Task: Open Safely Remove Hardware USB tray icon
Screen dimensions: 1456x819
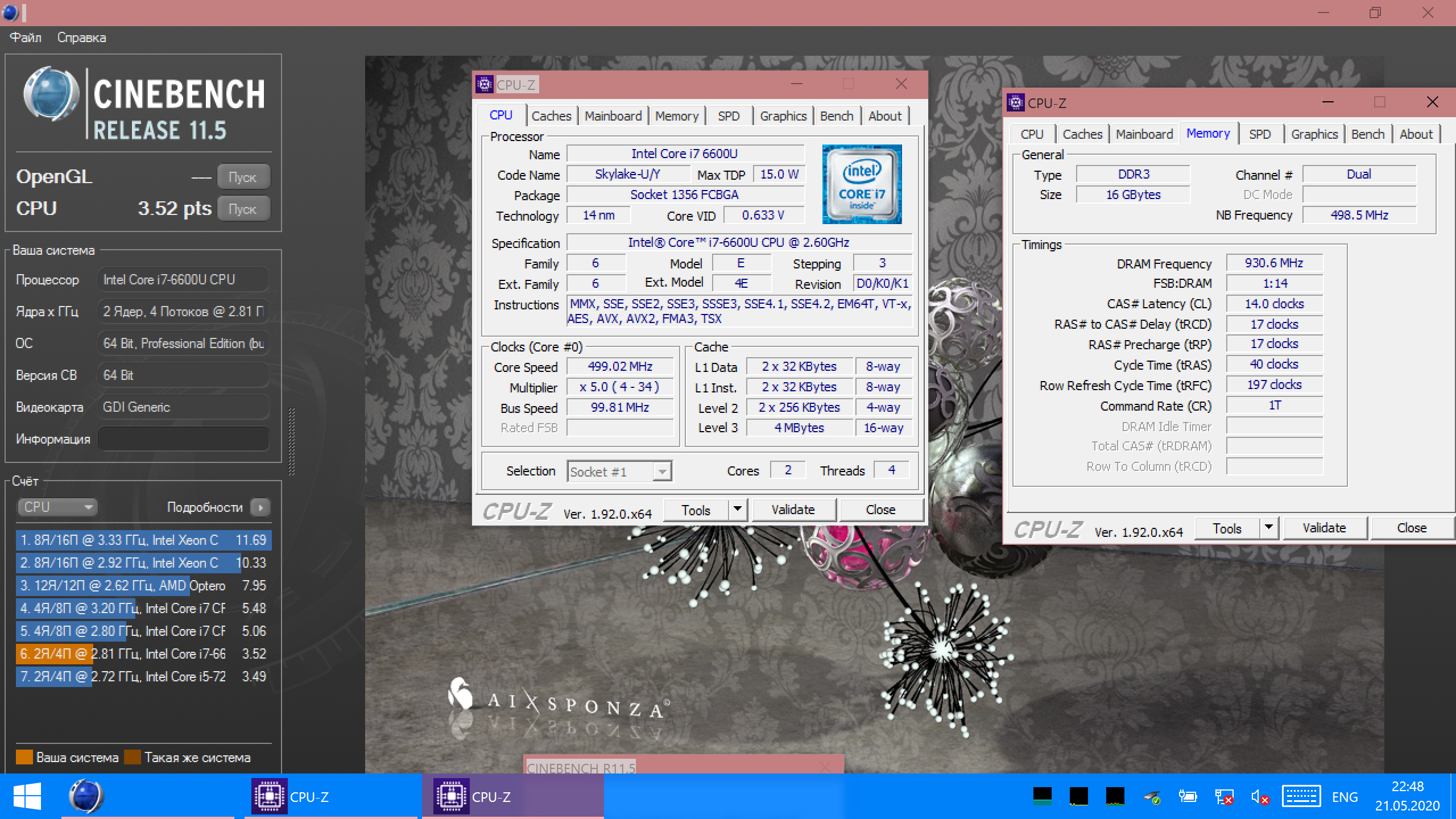Action: point(1152,797)
